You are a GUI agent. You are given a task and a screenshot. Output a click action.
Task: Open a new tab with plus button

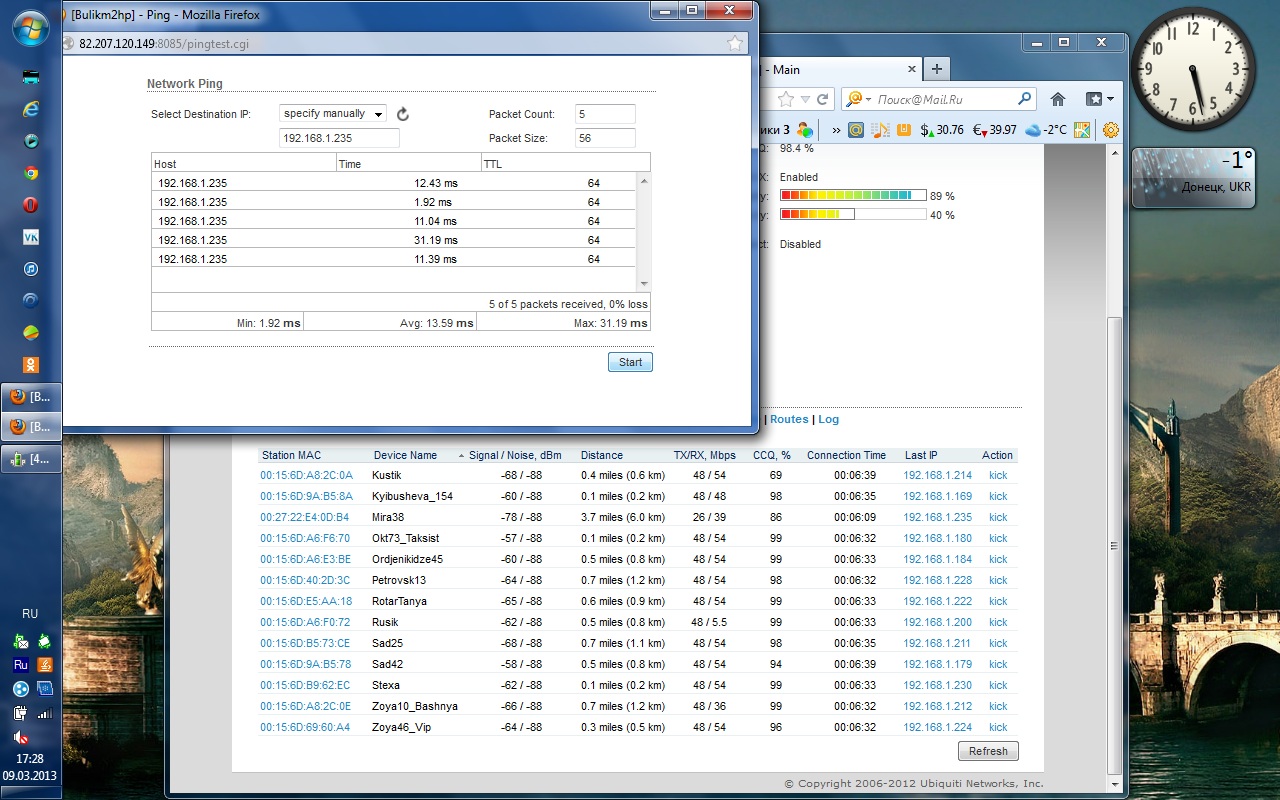pos(936,69)
